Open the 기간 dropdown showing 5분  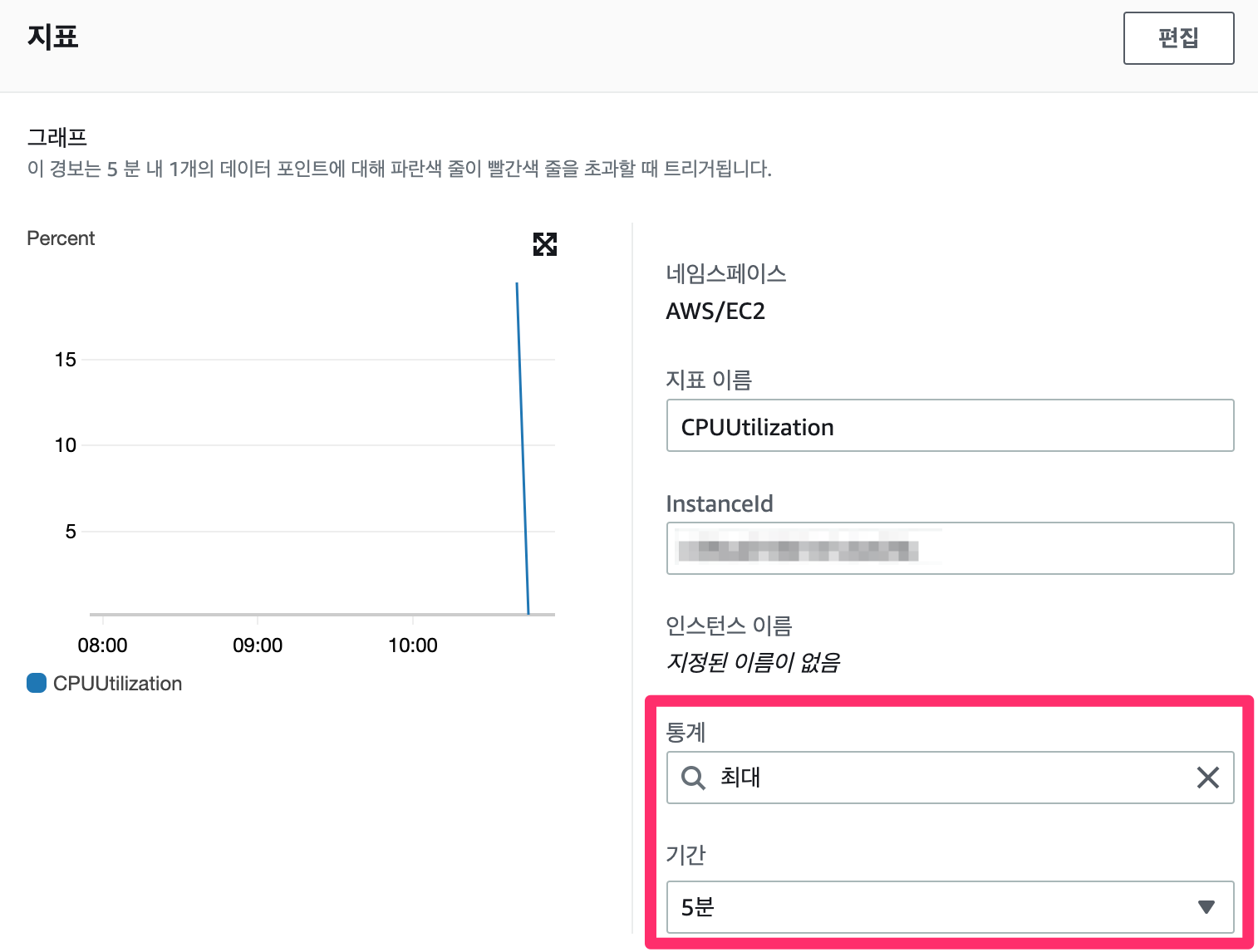coord(947,907)
